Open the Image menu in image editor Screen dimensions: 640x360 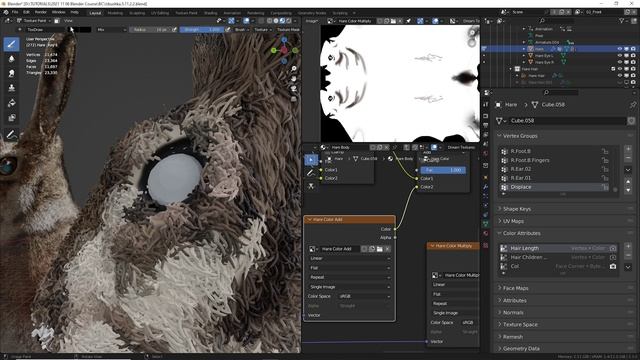click(312, 21)
